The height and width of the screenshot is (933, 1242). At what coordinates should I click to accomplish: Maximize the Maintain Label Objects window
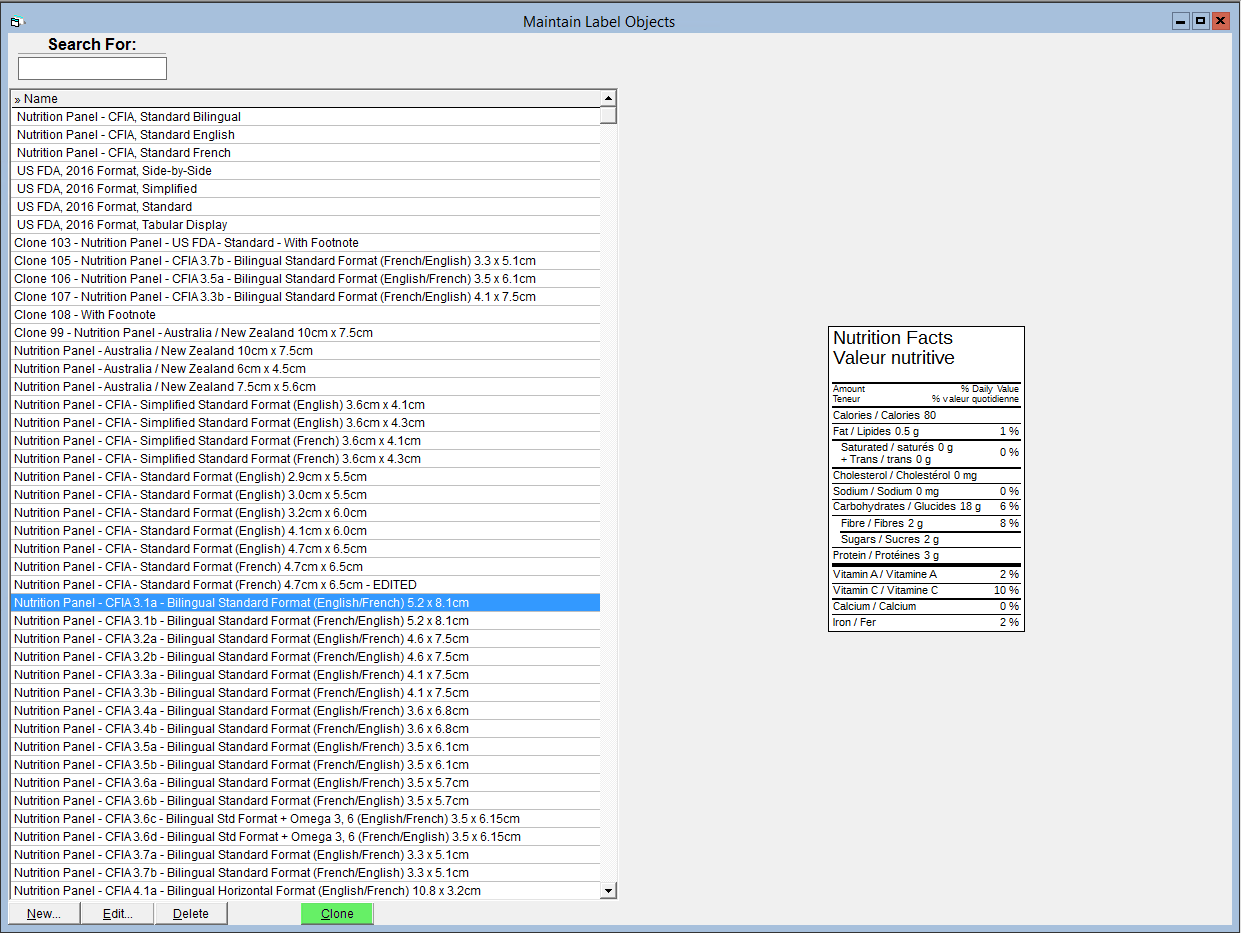pyautogui.click(x=1201, y=21)
